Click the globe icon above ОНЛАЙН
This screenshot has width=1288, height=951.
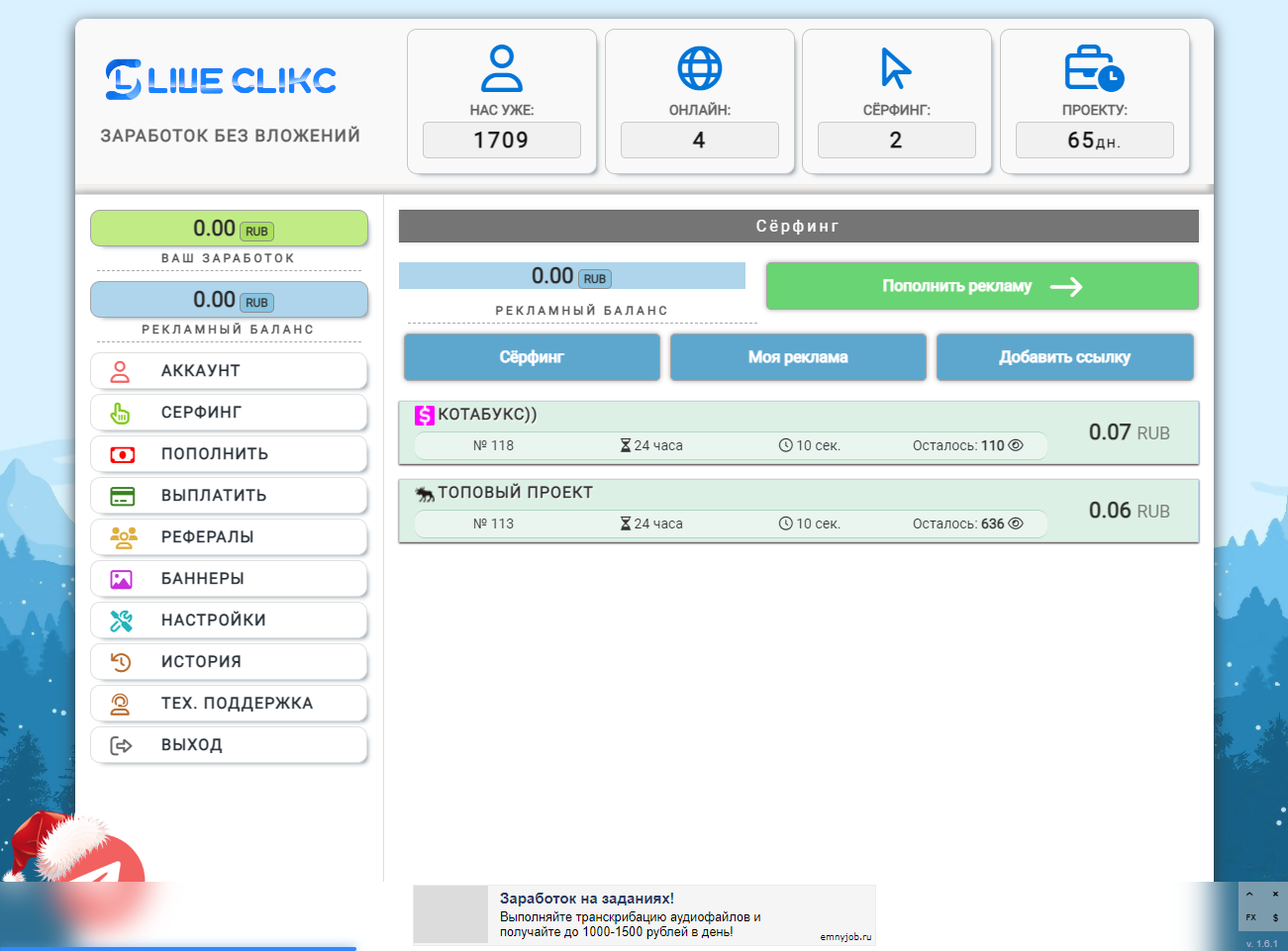pos(699,68)
